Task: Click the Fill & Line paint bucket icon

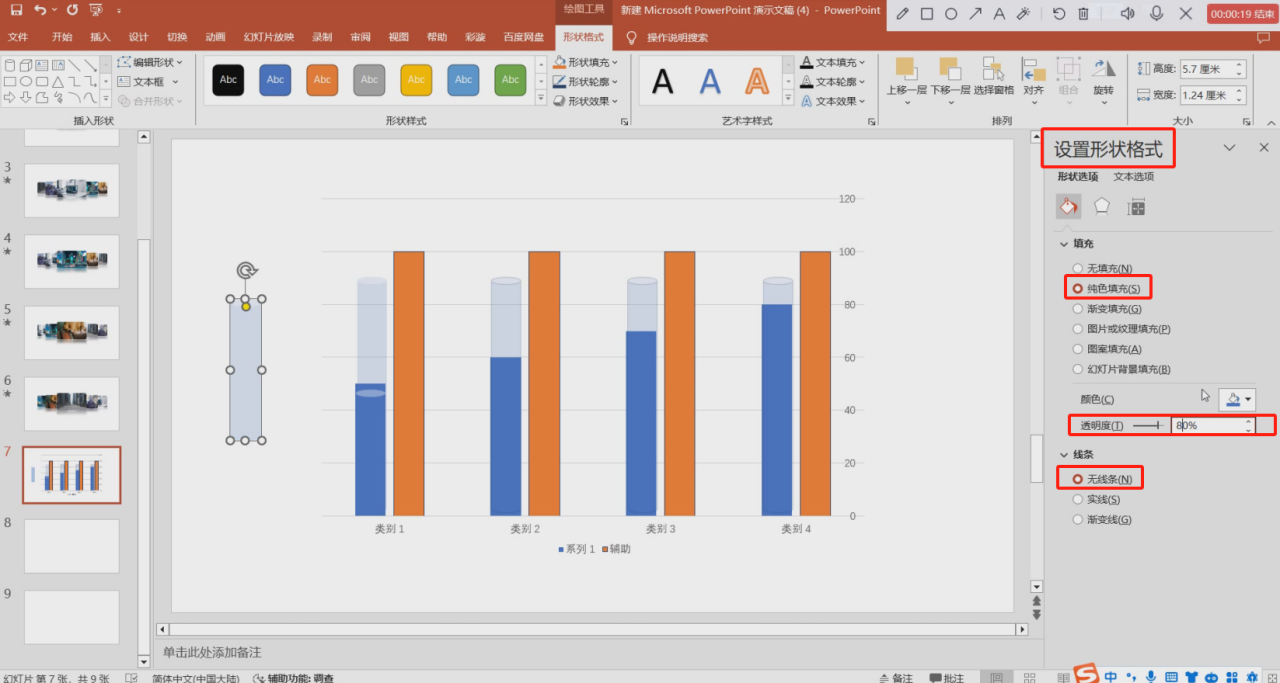Action: (1068, 207)
